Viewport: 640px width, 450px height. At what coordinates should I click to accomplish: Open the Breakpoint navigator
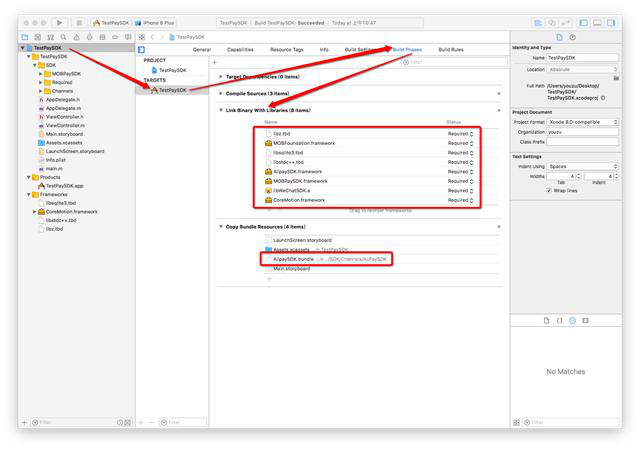click(x=115, y=37)
